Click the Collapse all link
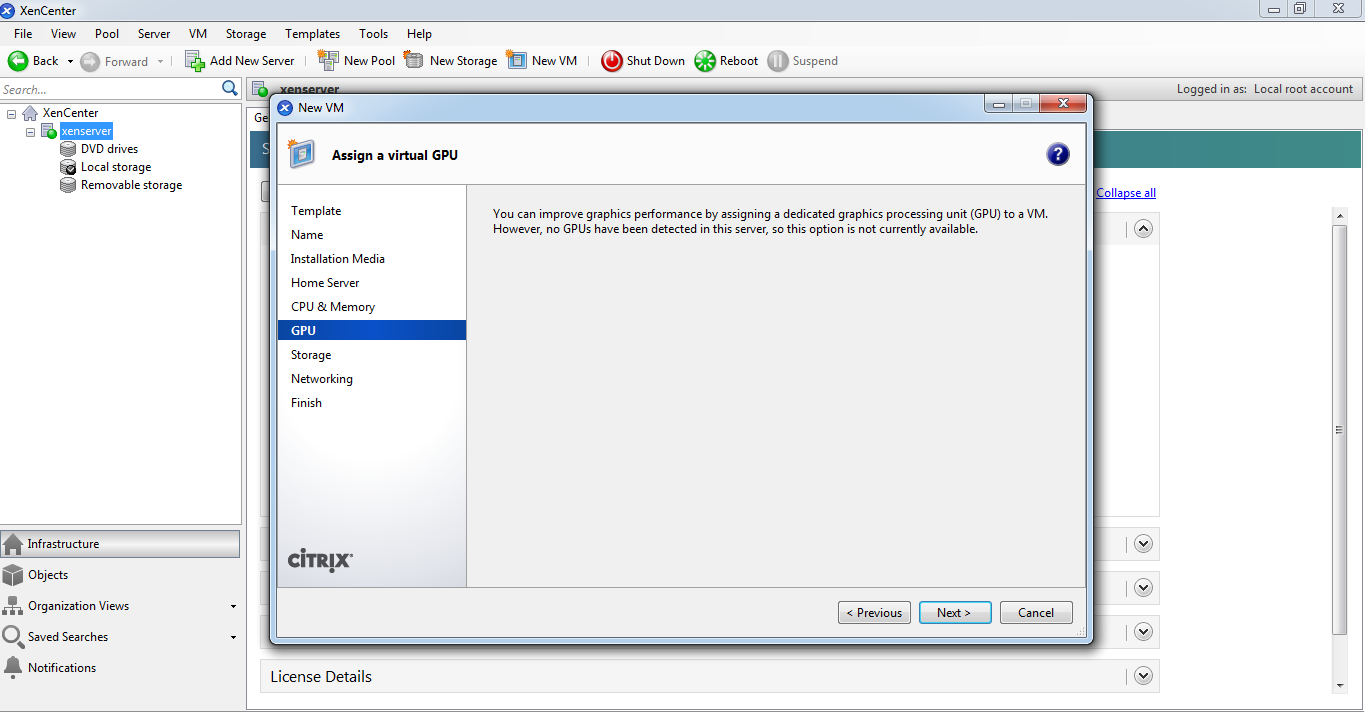 (1126, 193)
